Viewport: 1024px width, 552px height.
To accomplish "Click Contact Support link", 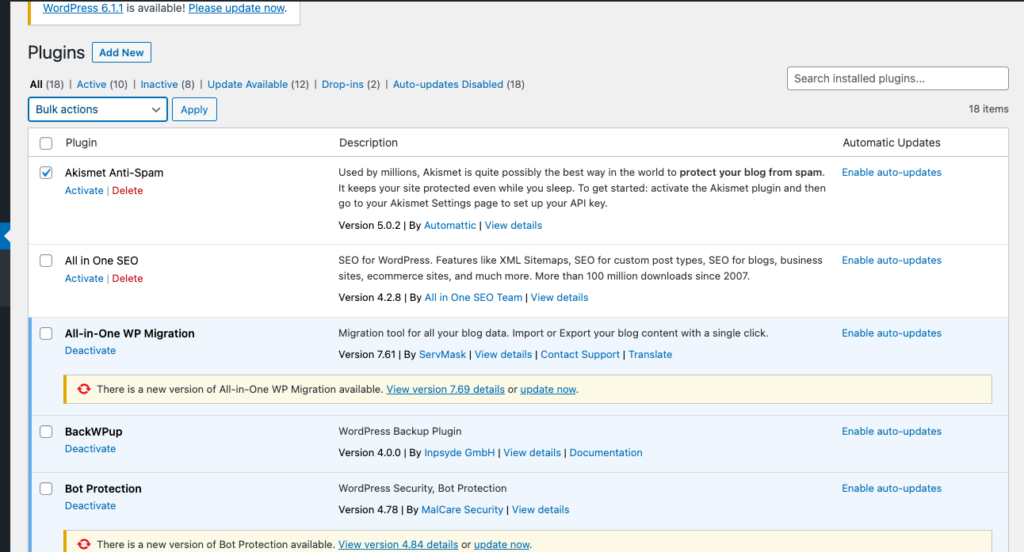I will pyautogui.click(x=580, y=355).
